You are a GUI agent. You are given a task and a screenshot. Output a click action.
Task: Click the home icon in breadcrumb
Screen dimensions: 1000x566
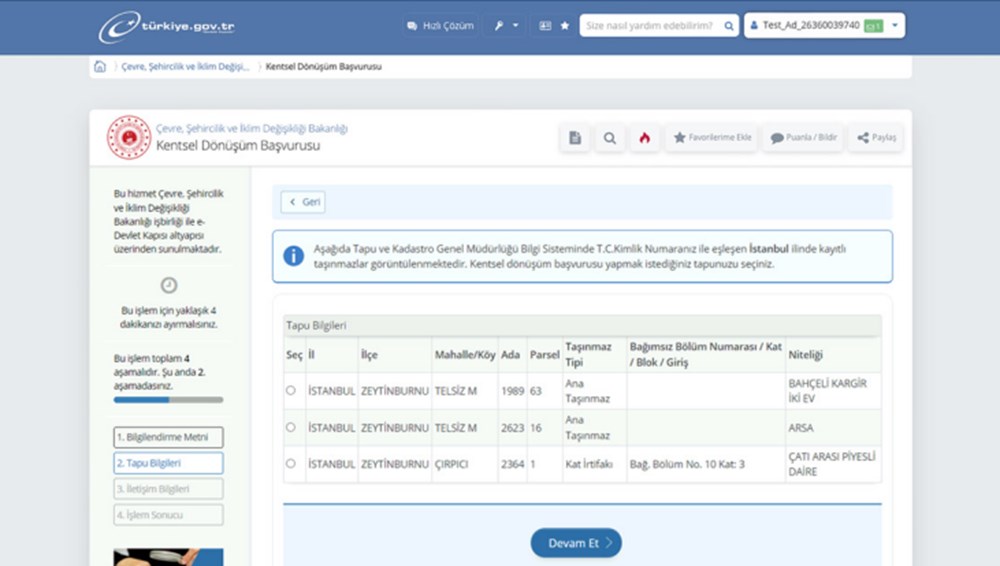click(100, 67)
